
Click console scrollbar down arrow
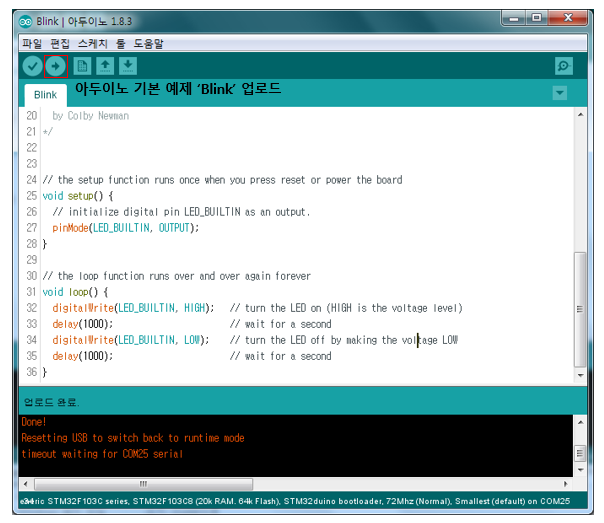(x=580, y=470)
